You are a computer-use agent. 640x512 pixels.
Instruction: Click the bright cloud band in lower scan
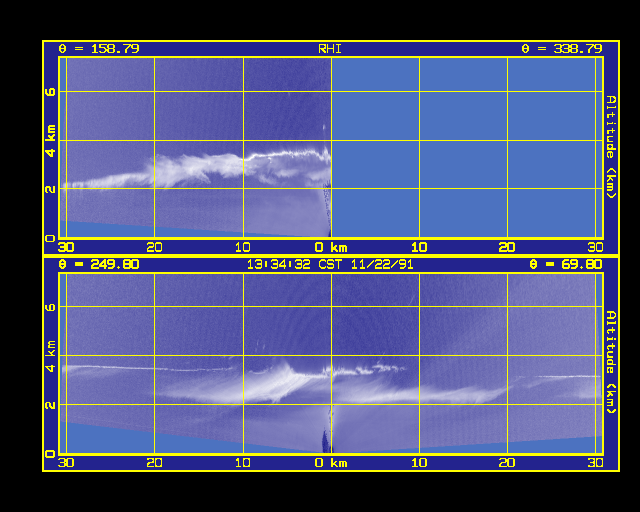coord(286,384)
